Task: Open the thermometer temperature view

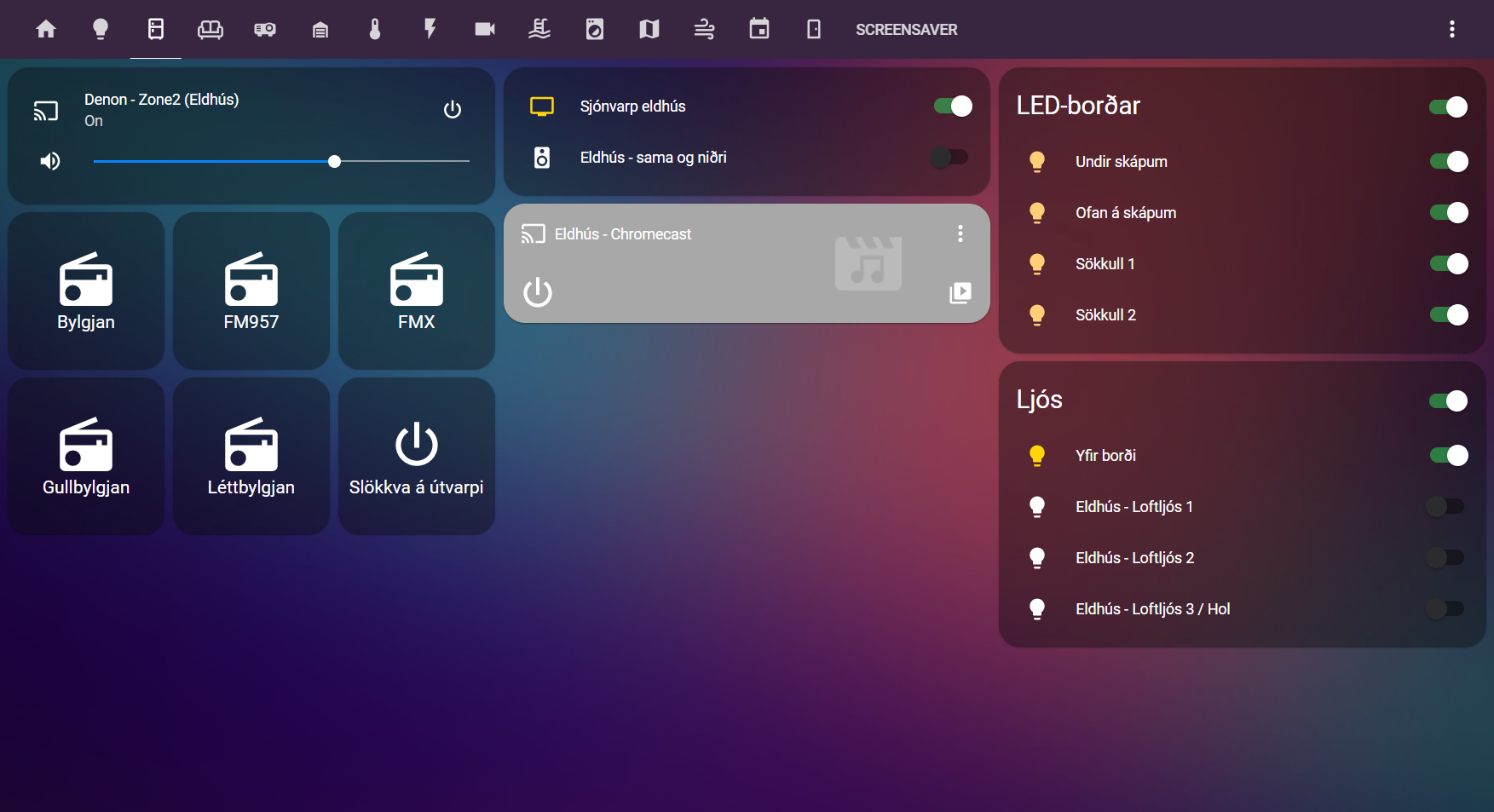Action: click(375, 30)
